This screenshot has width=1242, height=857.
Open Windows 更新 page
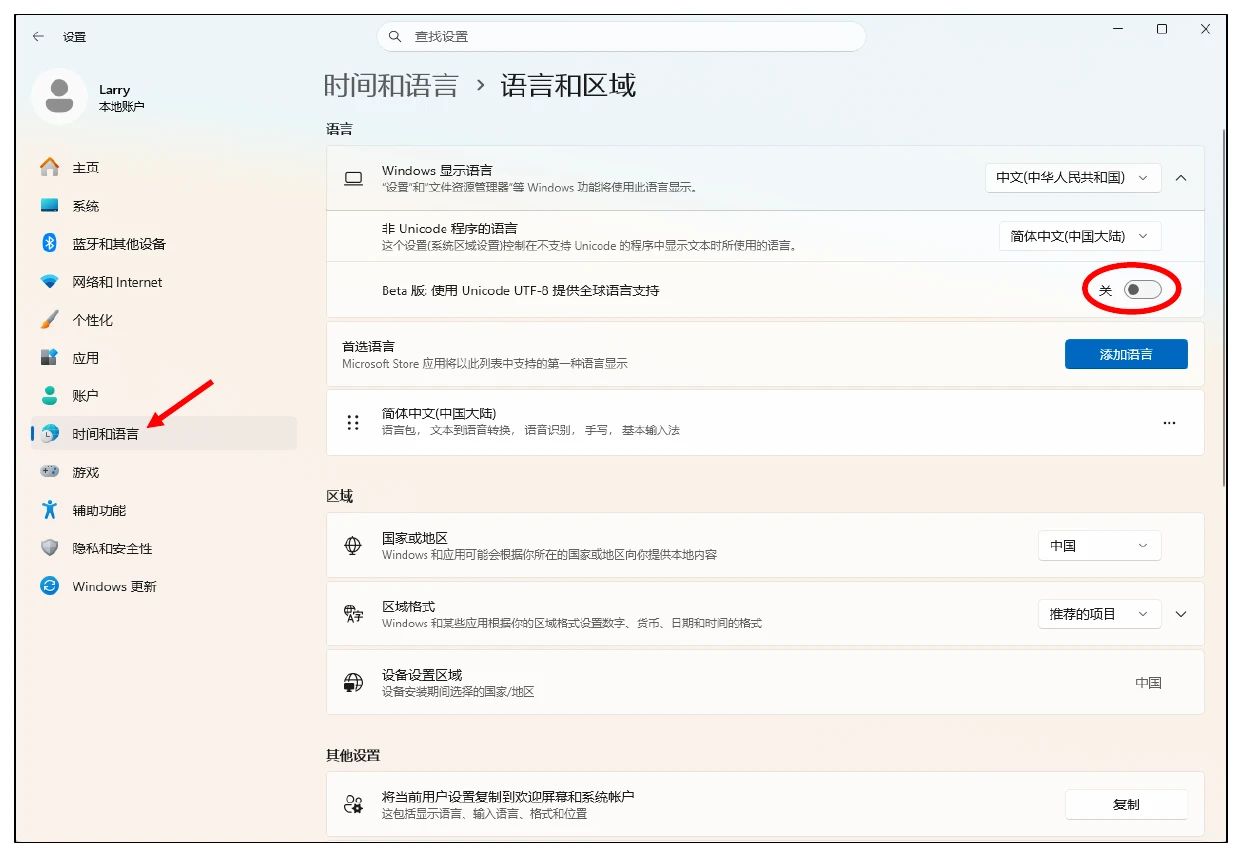pos(164,586)
